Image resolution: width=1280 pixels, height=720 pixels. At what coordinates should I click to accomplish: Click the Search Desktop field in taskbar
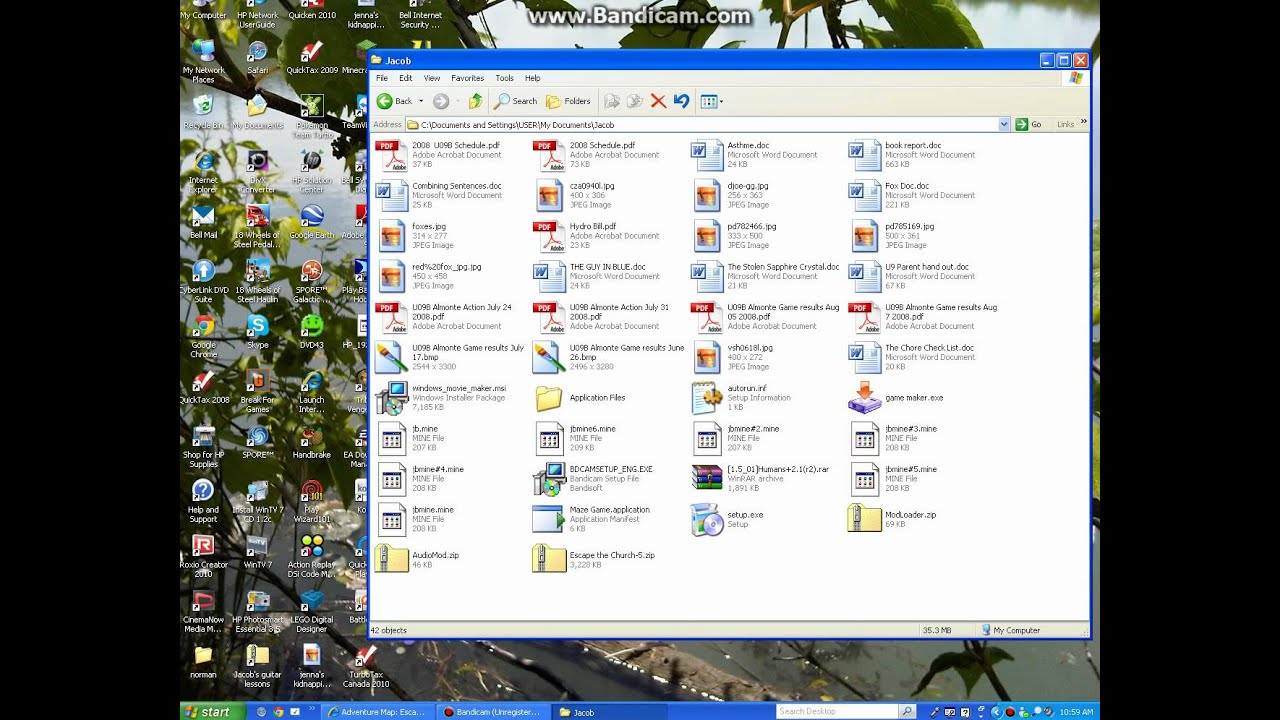(837, 711)
